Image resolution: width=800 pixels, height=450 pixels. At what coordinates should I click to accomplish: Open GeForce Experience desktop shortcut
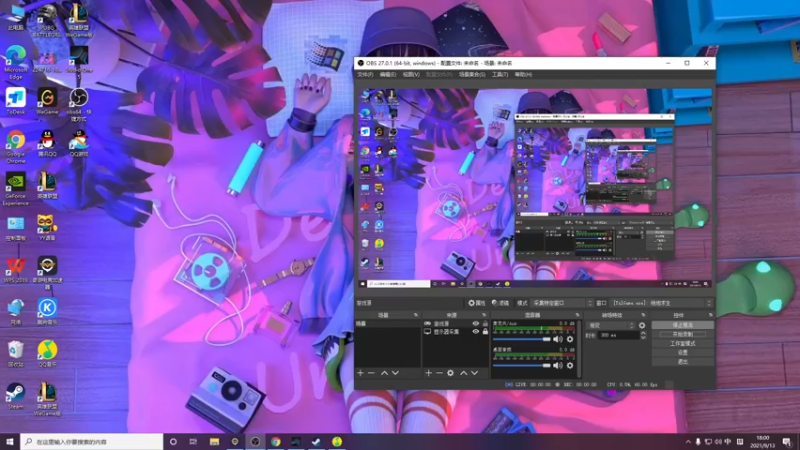(x=16, y=189)
